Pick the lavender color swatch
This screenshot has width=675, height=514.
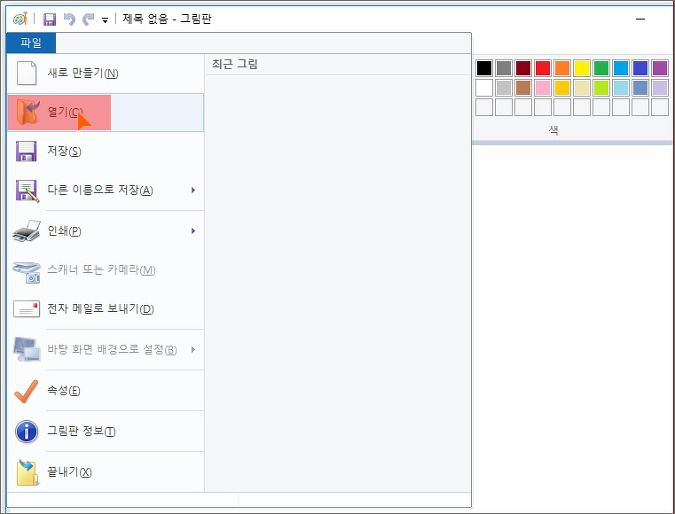point(660,88)
